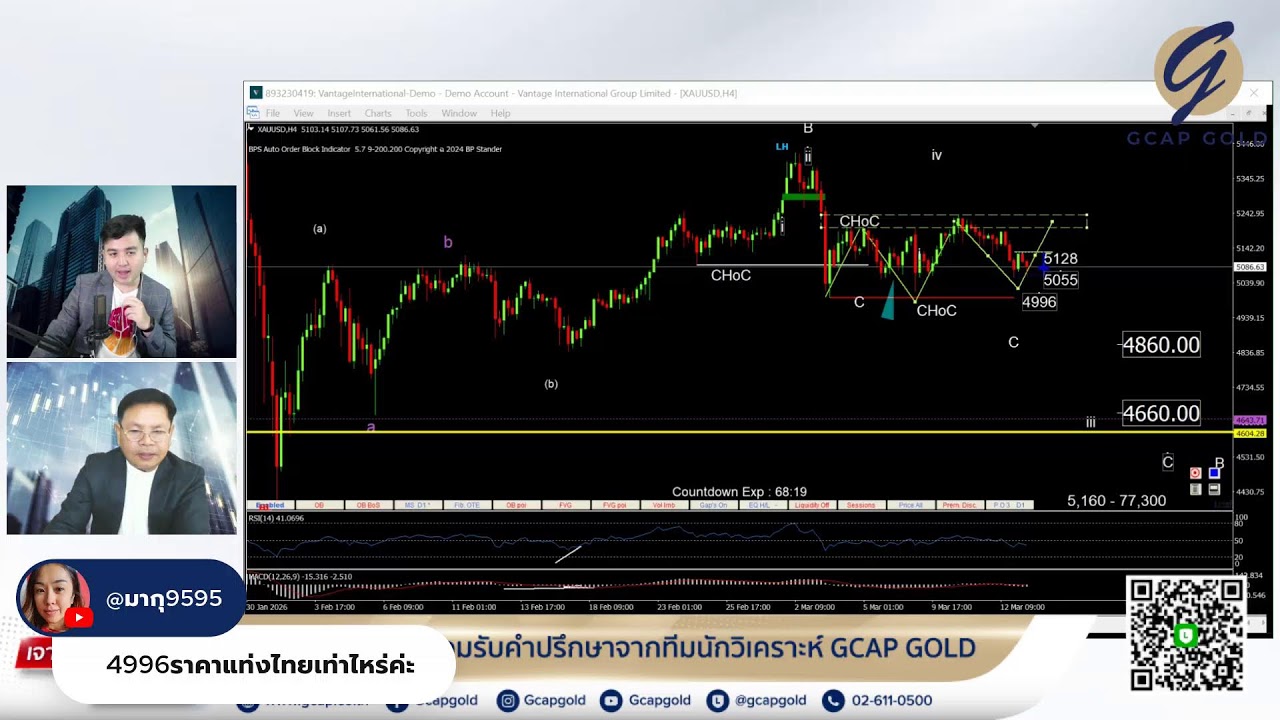Toggle the OB poi indicator button

(517, 505)
